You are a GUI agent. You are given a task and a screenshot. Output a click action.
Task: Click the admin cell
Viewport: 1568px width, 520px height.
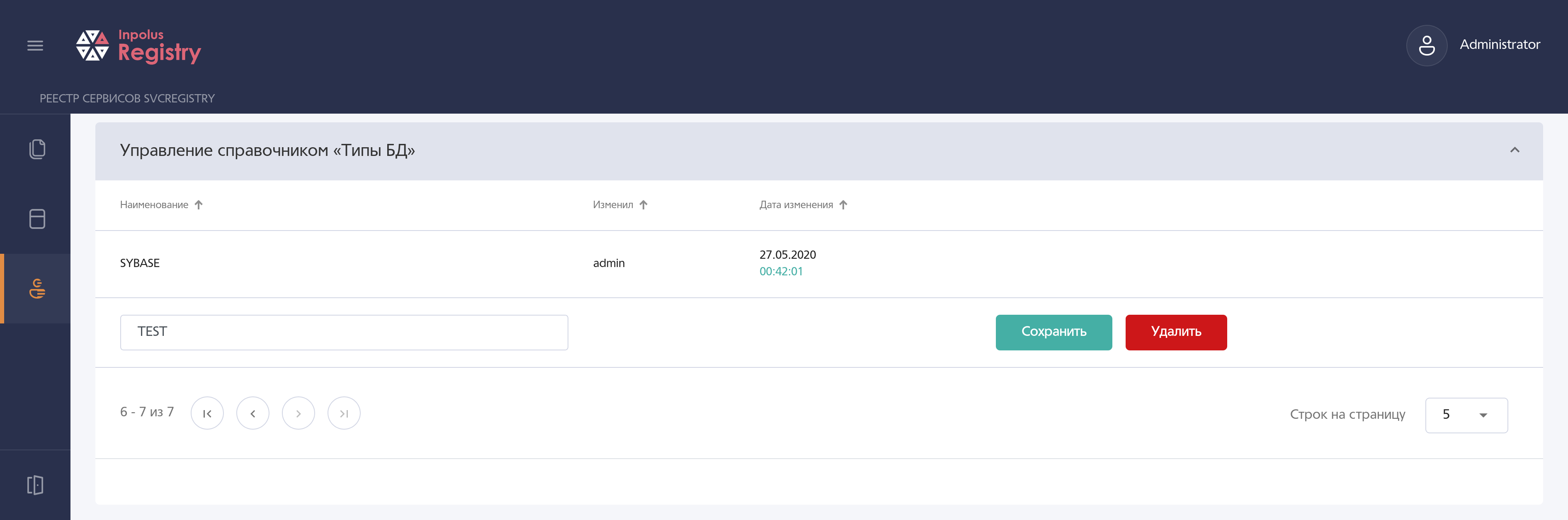click(609, 263)
